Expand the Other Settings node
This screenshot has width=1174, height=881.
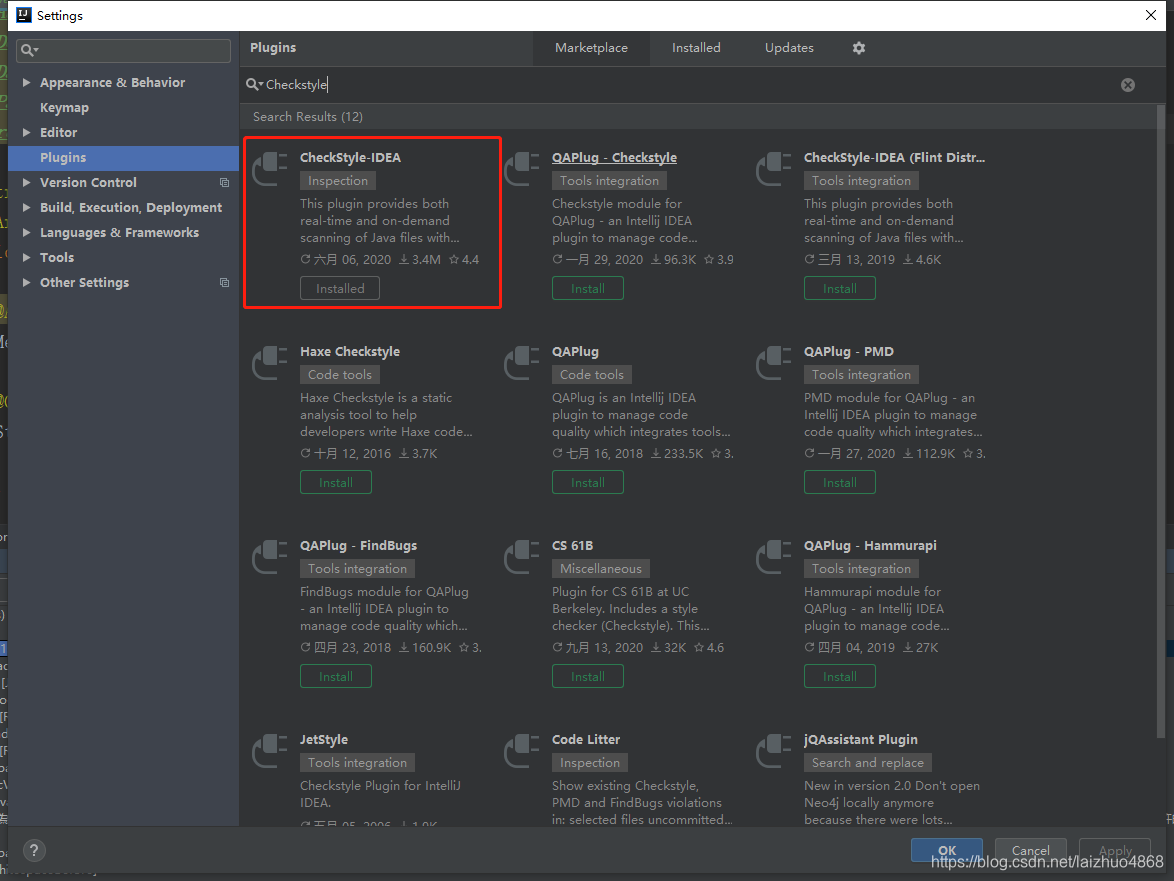coord(26,282)
